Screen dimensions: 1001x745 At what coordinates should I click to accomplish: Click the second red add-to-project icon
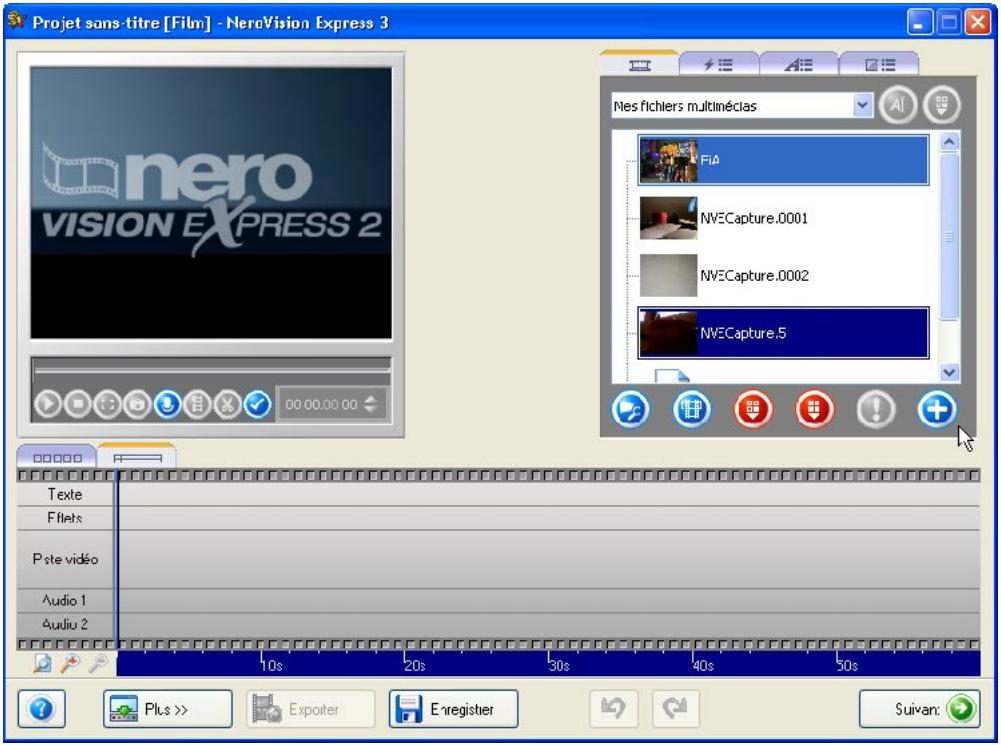(x=814, y=409)
